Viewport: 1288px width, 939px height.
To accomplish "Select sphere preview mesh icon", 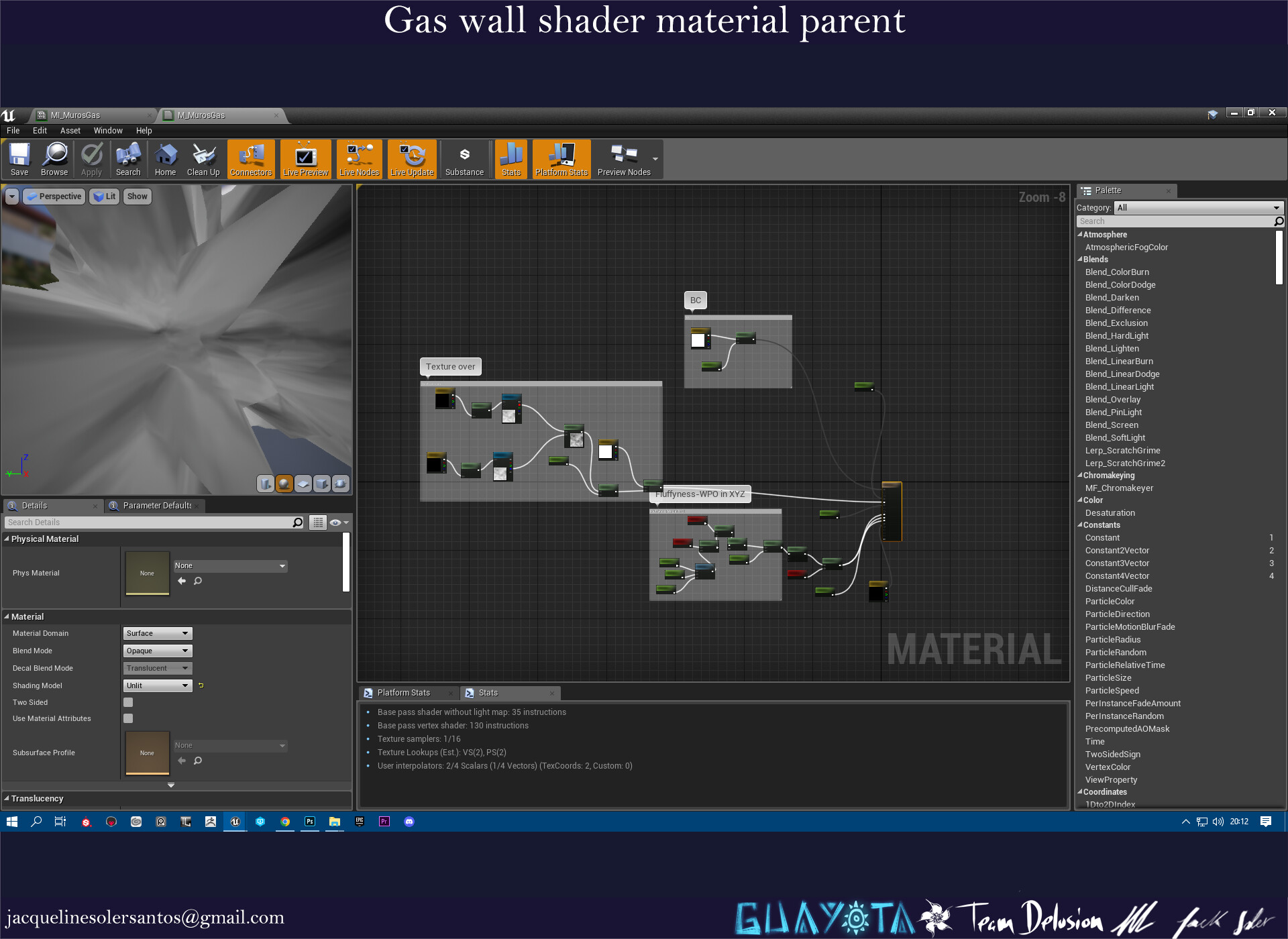I will (284, 484).
